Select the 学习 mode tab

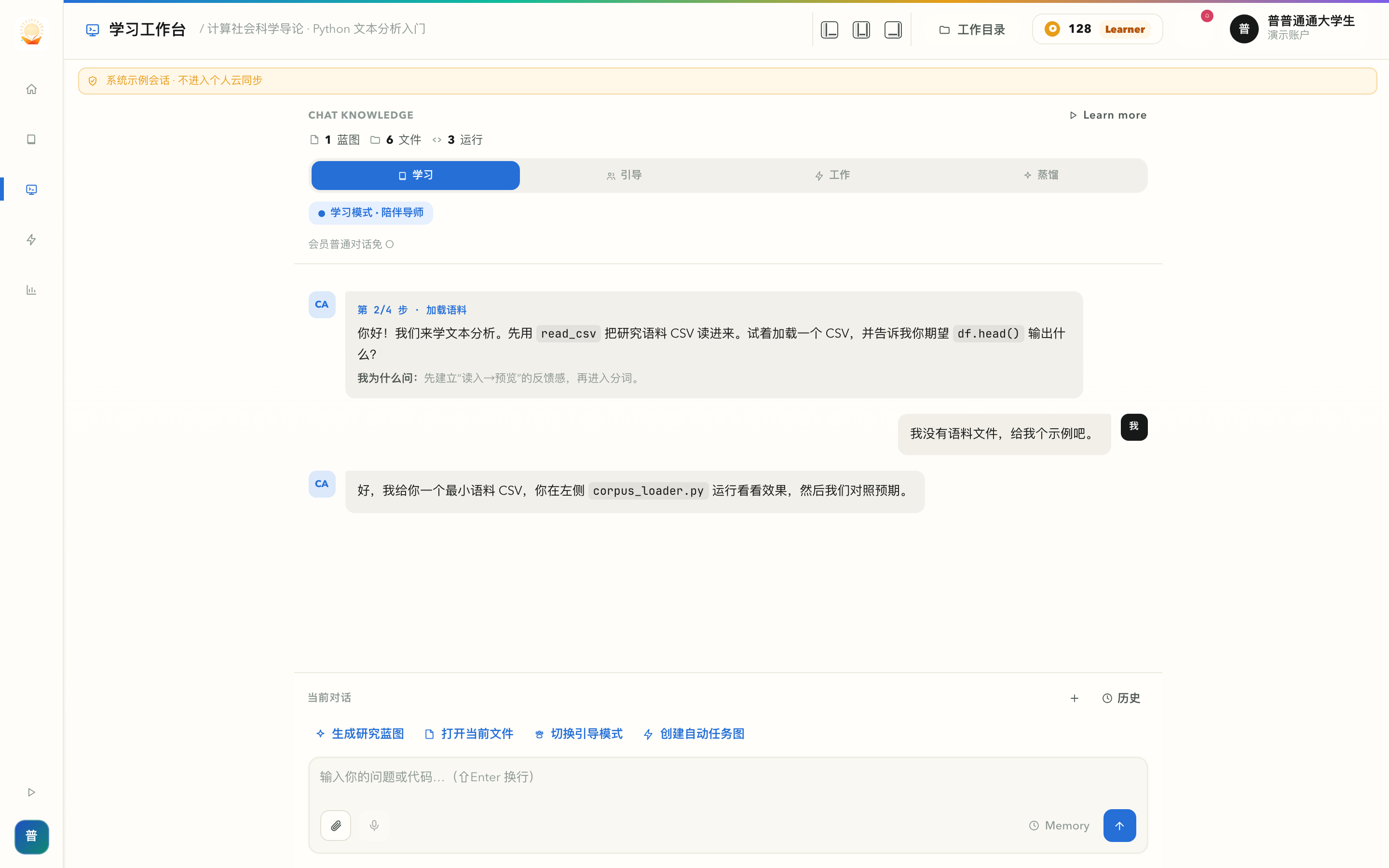[x=416, y=175]
